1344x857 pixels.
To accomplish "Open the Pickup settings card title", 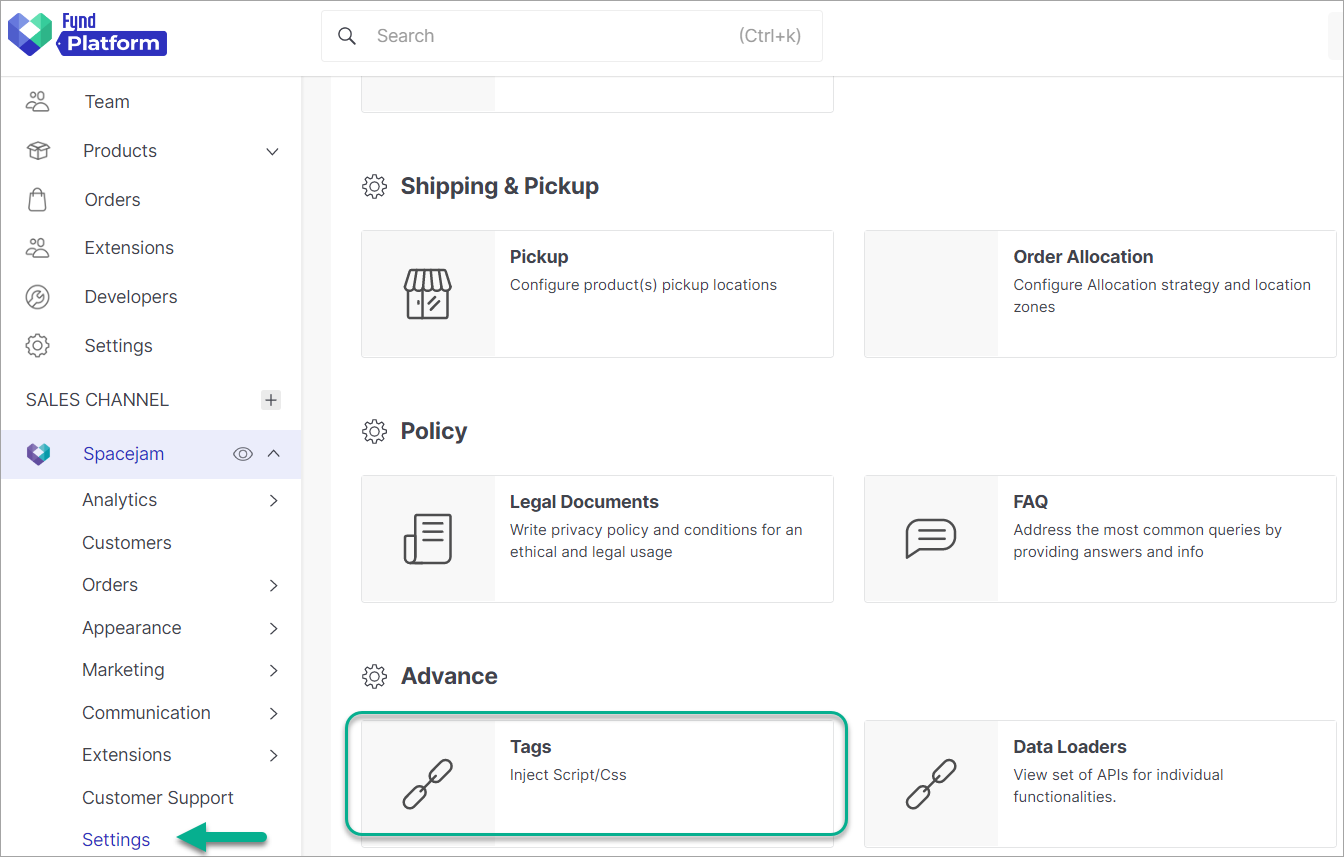I will 539,257.
